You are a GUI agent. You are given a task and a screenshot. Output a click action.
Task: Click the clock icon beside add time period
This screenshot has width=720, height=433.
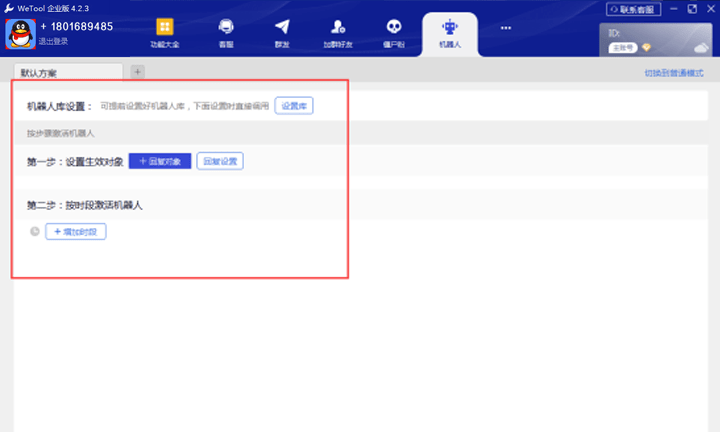tap(35, 231)
